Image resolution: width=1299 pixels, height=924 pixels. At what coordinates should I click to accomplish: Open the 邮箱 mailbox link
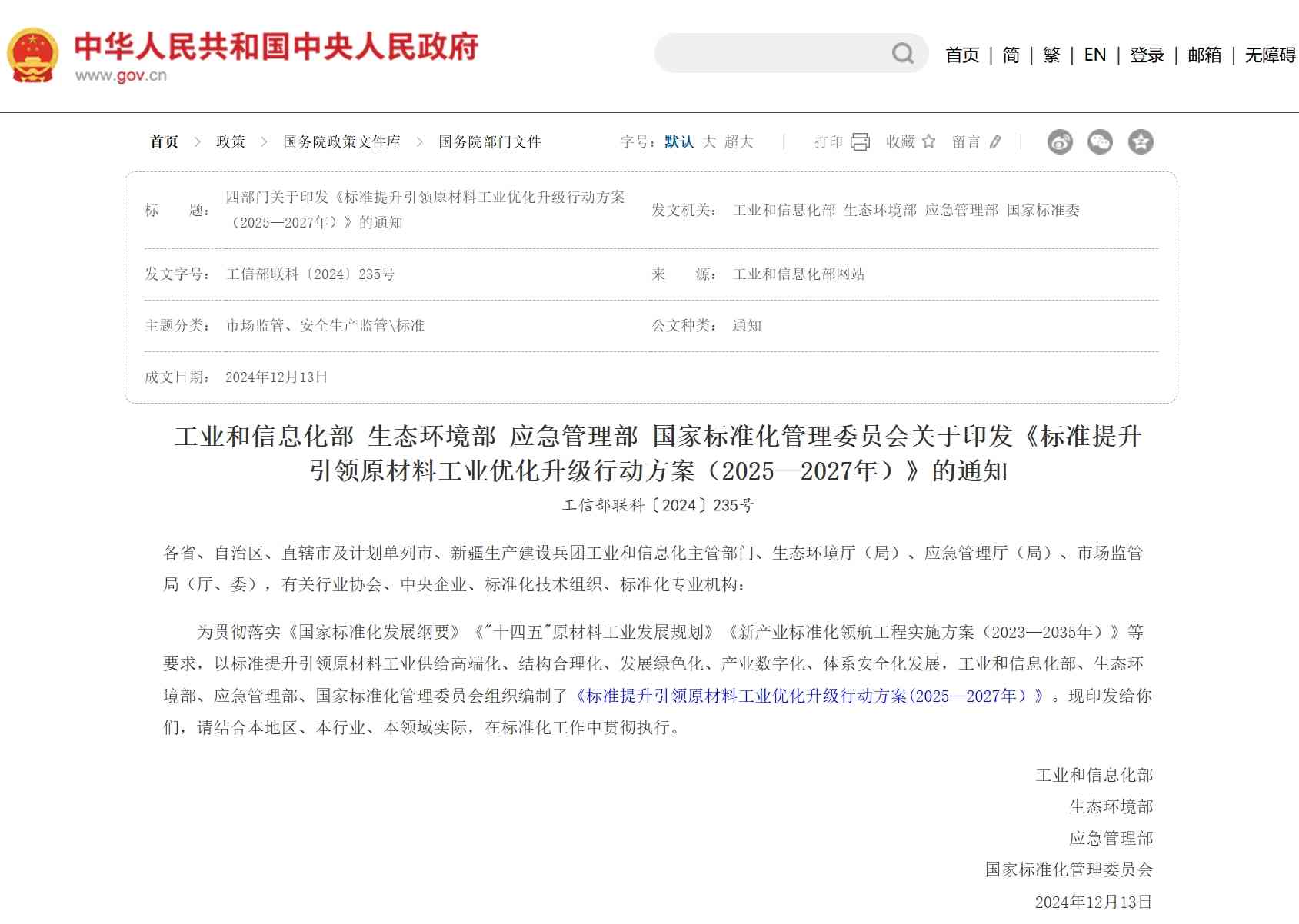(1204, 55)
